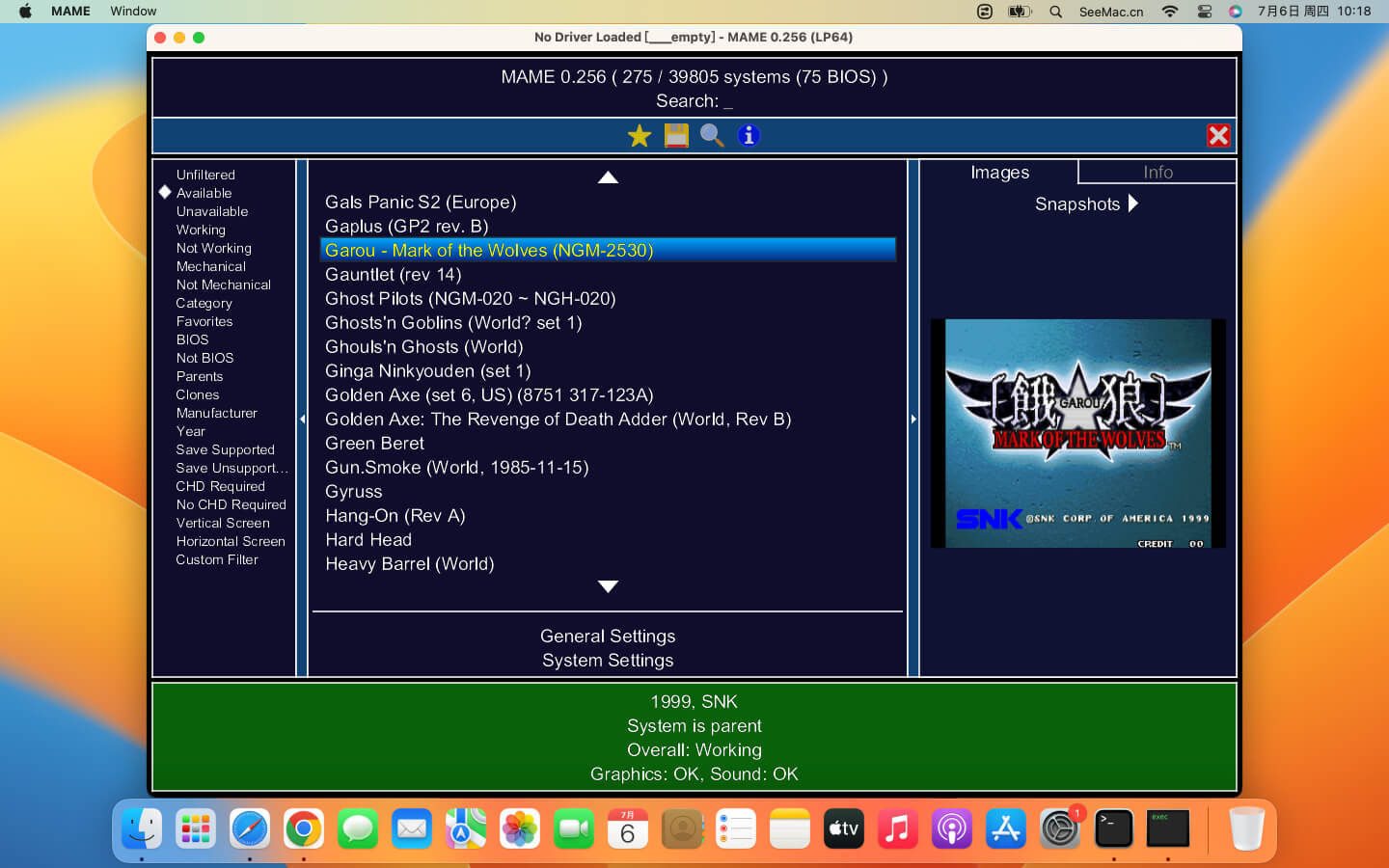
Task: Select the Save Supported filter
Action: click(x=225, y=449)
